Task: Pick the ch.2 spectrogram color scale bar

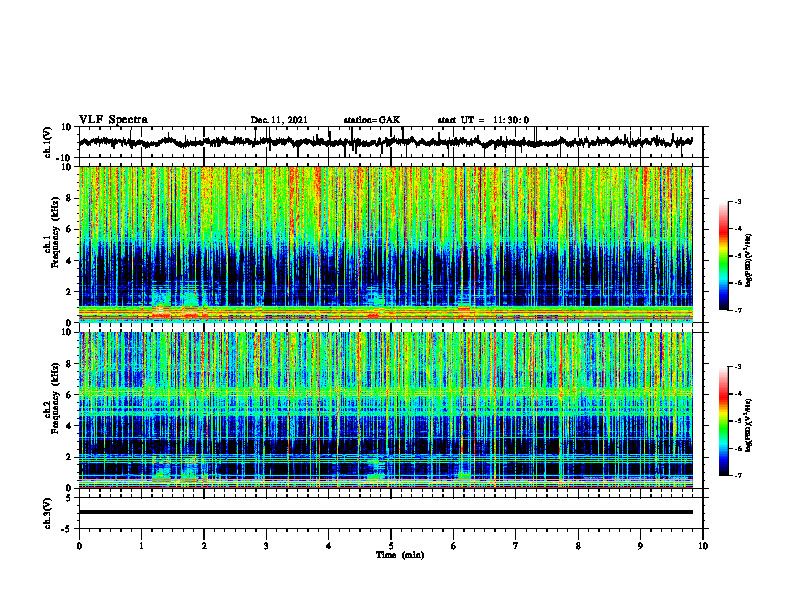Action: click(724, 421)
